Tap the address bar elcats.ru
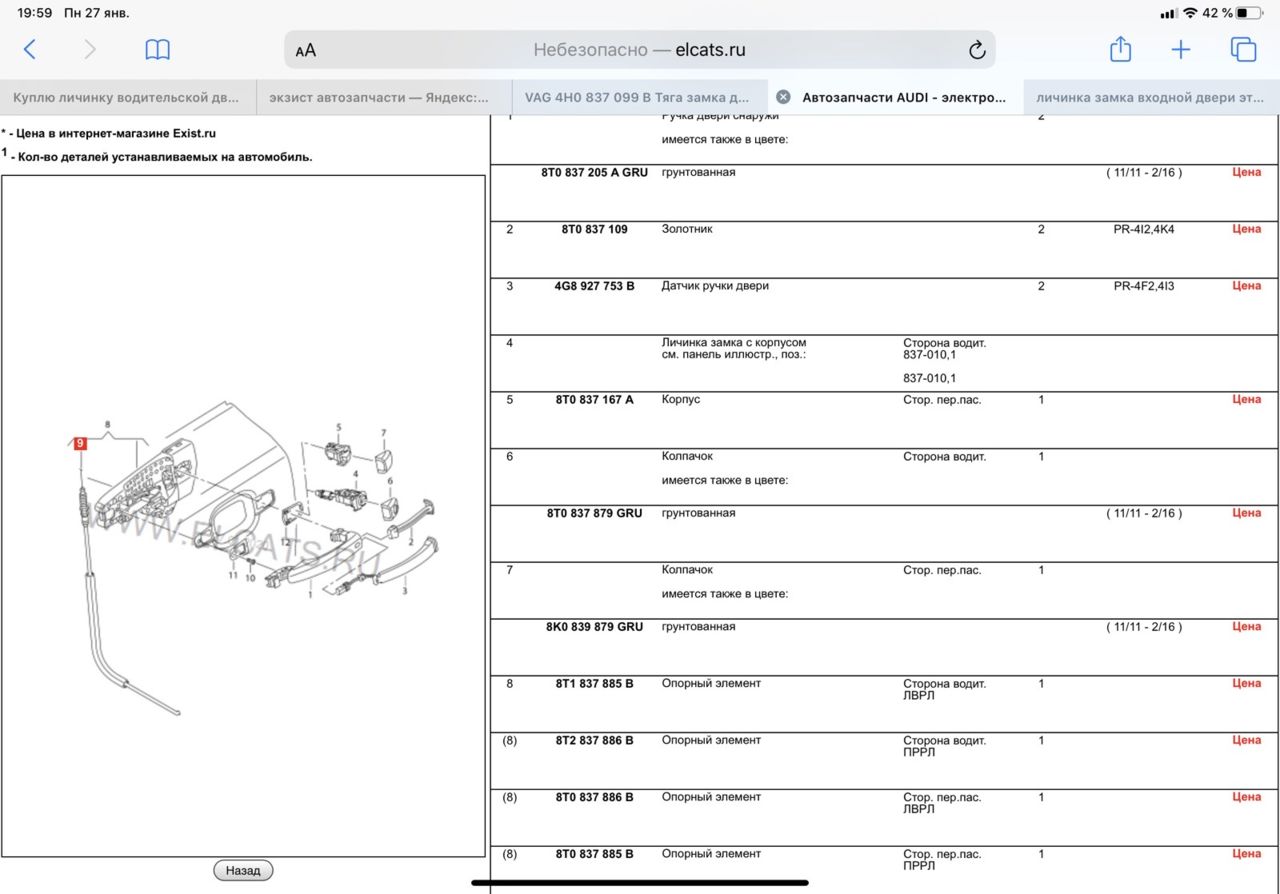1280x894 pixels. tap(640, 50)
